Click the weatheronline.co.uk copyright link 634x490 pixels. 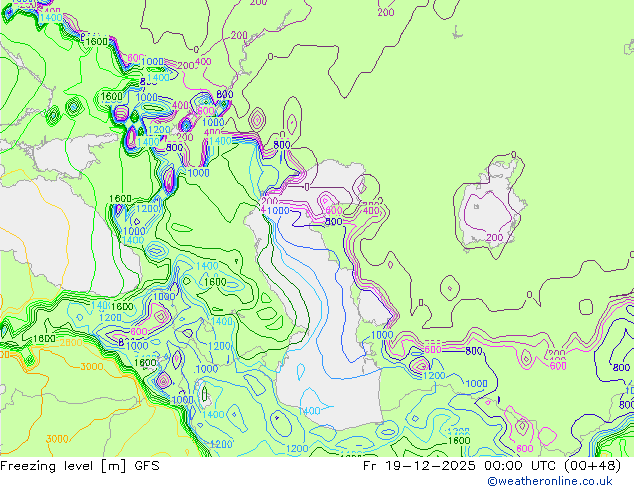[x=550, y=481]
